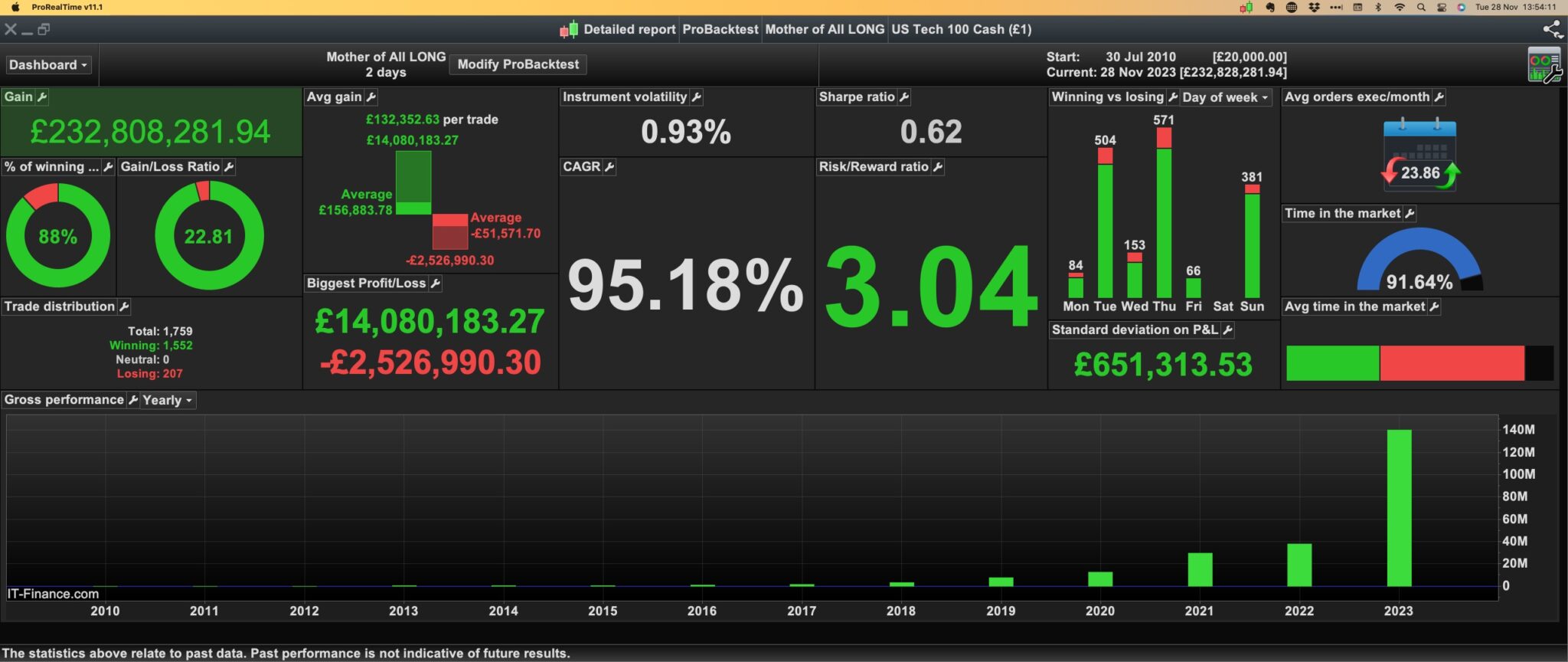Click the instrument volatility value 0.93%
This screenshot has width=1568, height=662.
point(686,132)
